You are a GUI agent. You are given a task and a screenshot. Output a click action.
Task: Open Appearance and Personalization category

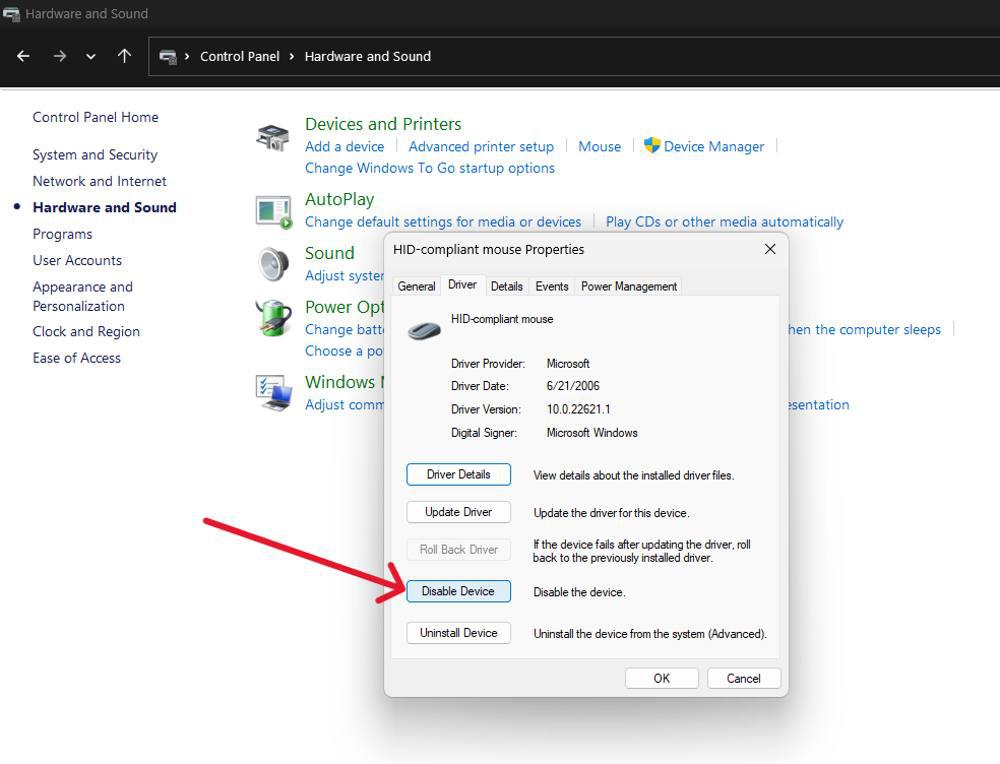point(82,297)
